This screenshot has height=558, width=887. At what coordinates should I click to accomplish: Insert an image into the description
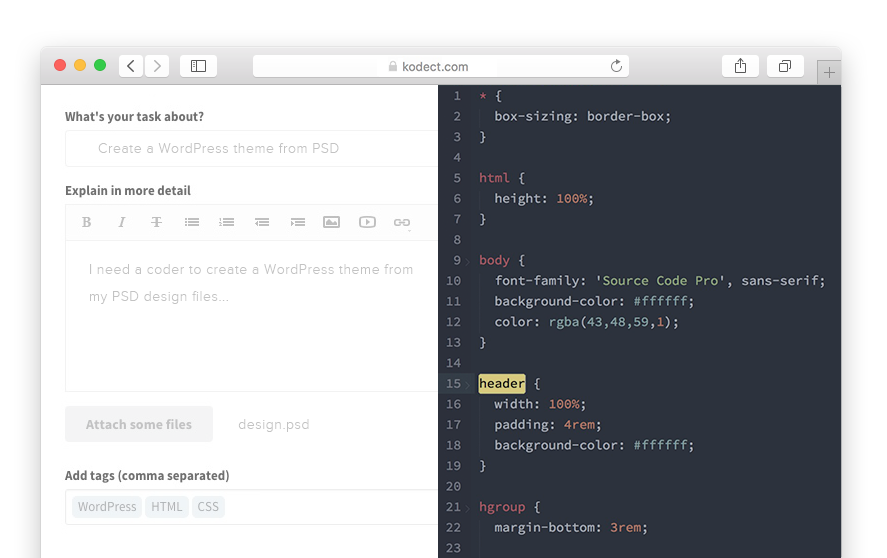[331, 222]
